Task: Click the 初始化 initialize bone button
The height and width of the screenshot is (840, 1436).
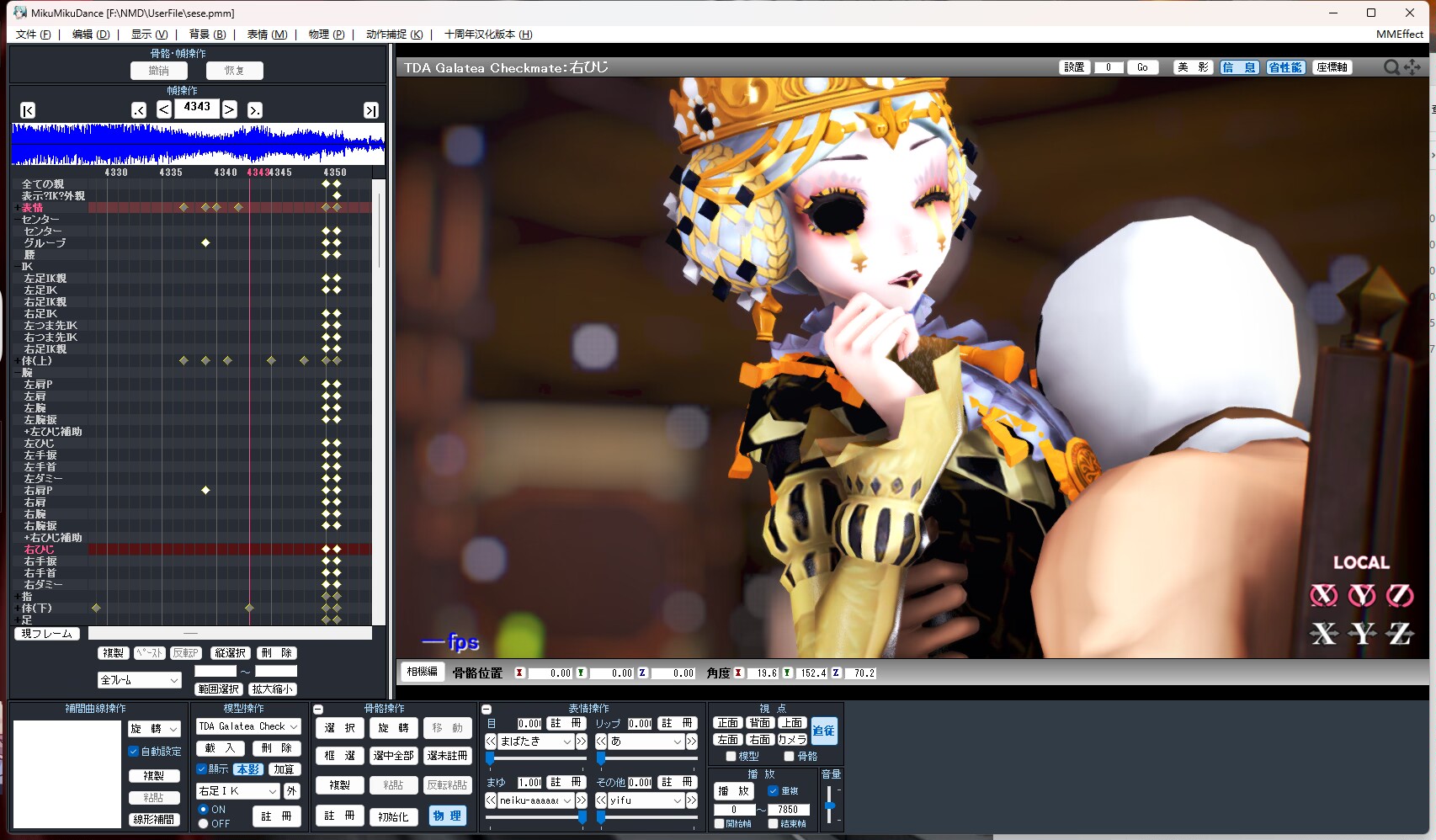Action: 393,816
